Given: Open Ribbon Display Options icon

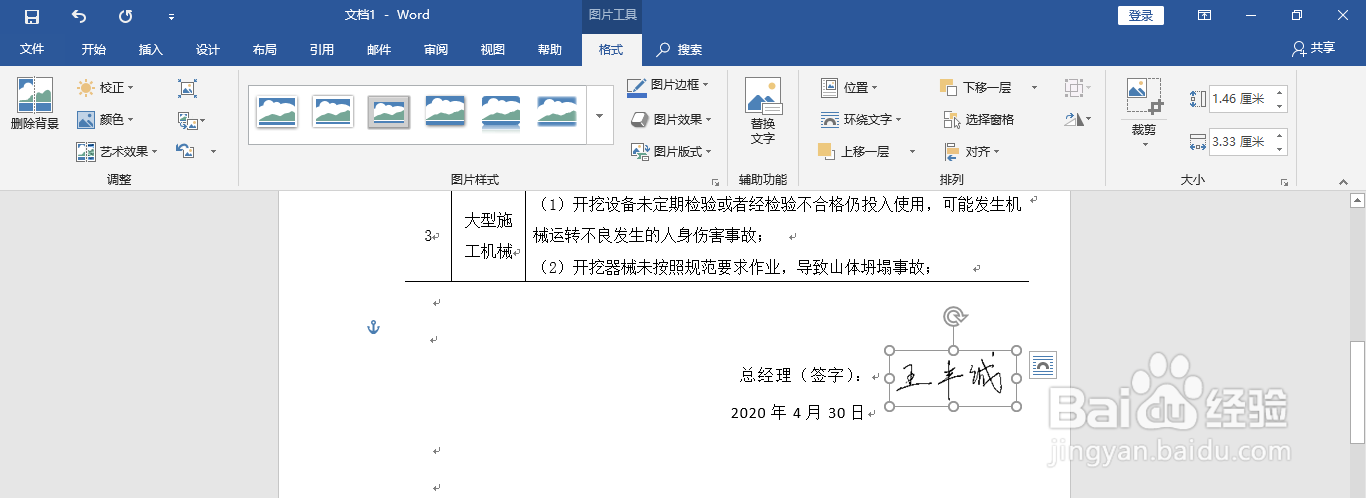Looking at the screenshot, I should (1205, 15).
